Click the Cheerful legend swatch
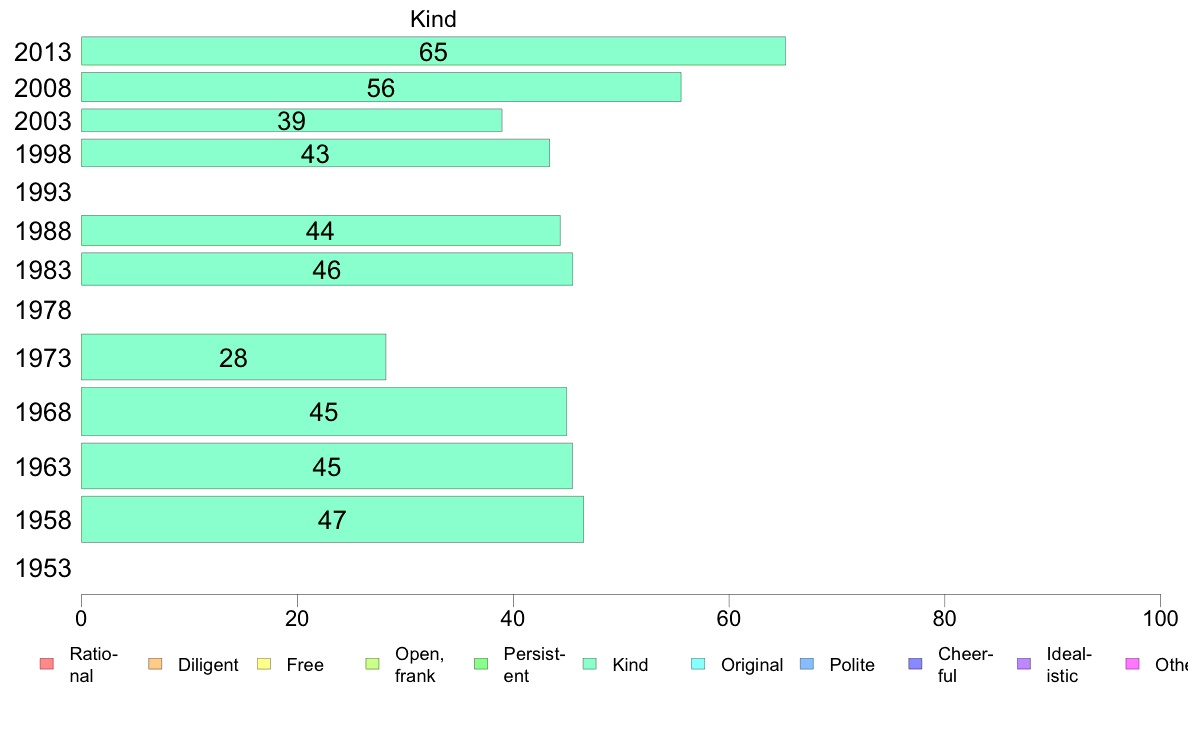Viewport: 1188px width, 736px height. pos(915,664)
